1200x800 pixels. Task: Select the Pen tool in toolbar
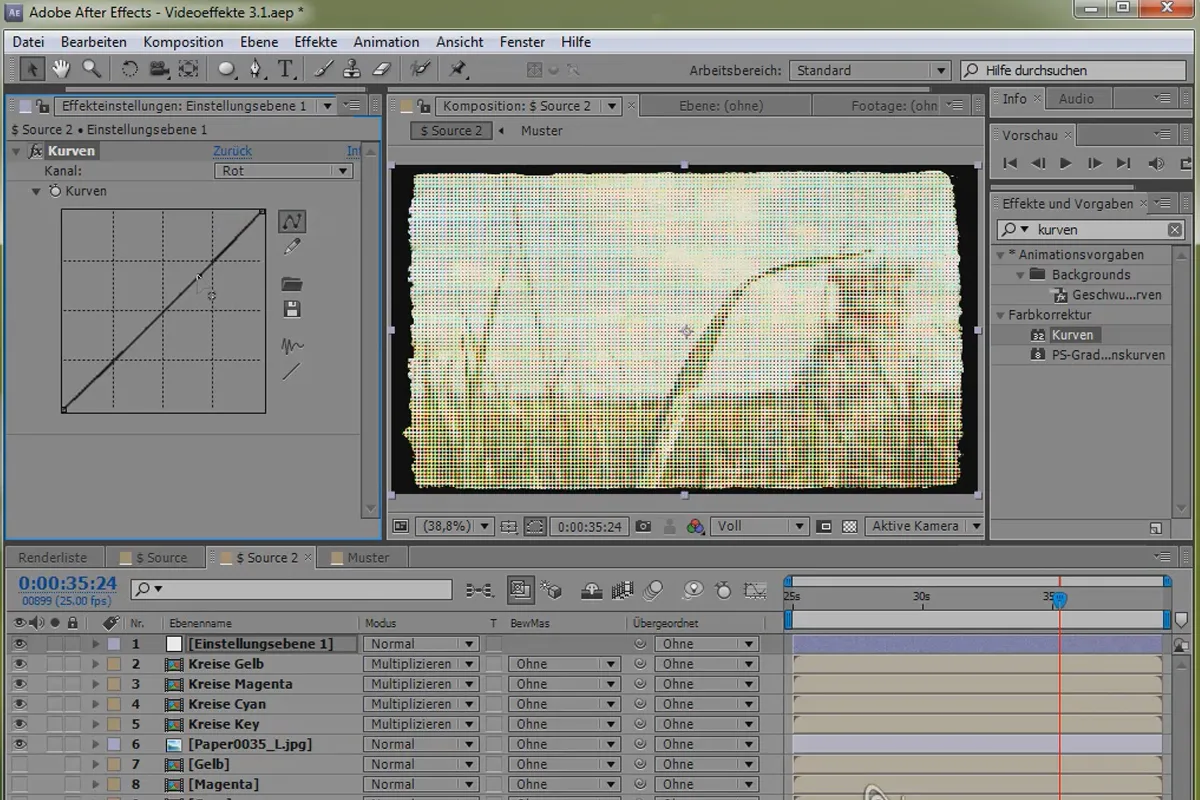pos(256,69)
